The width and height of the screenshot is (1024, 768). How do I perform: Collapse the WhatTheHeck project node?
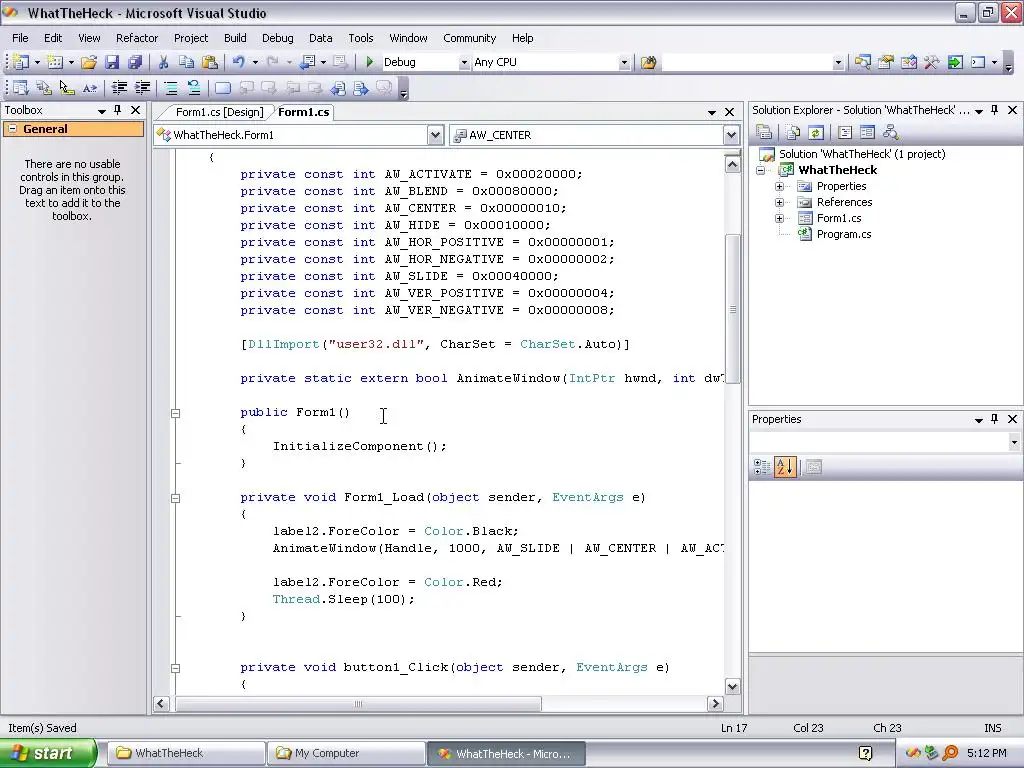click(760, 170)
